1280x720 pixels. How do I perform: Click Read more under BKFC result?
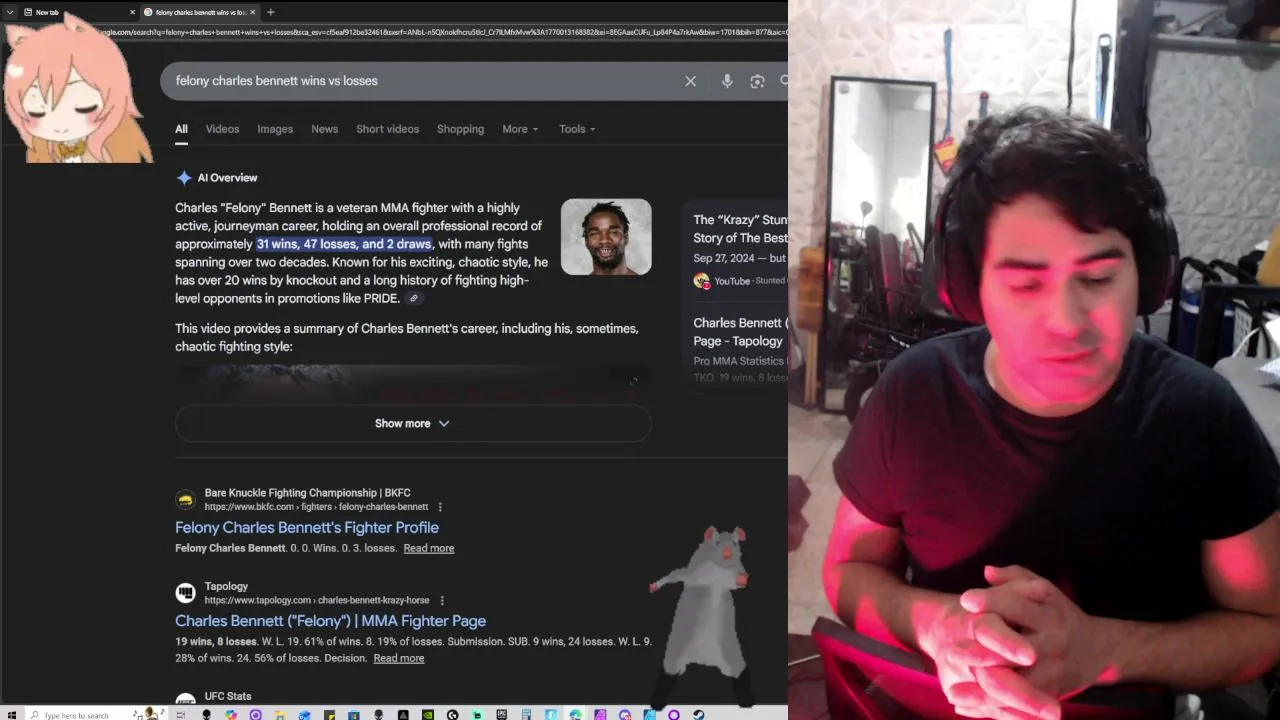429,548
